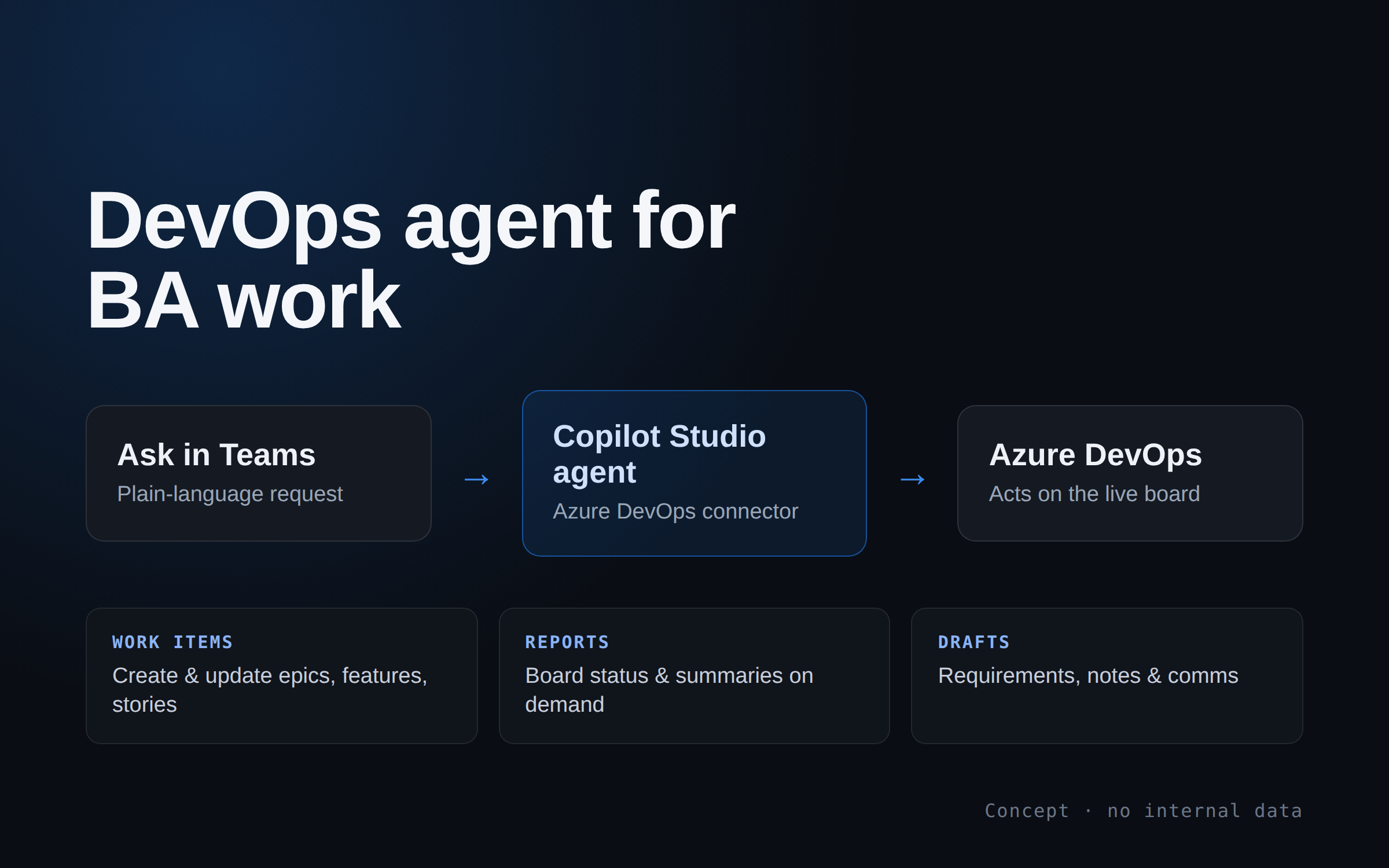Select the 'Azure DevOps' card heading
Screen dimensions: 1389x868
tap(1096, 455)
